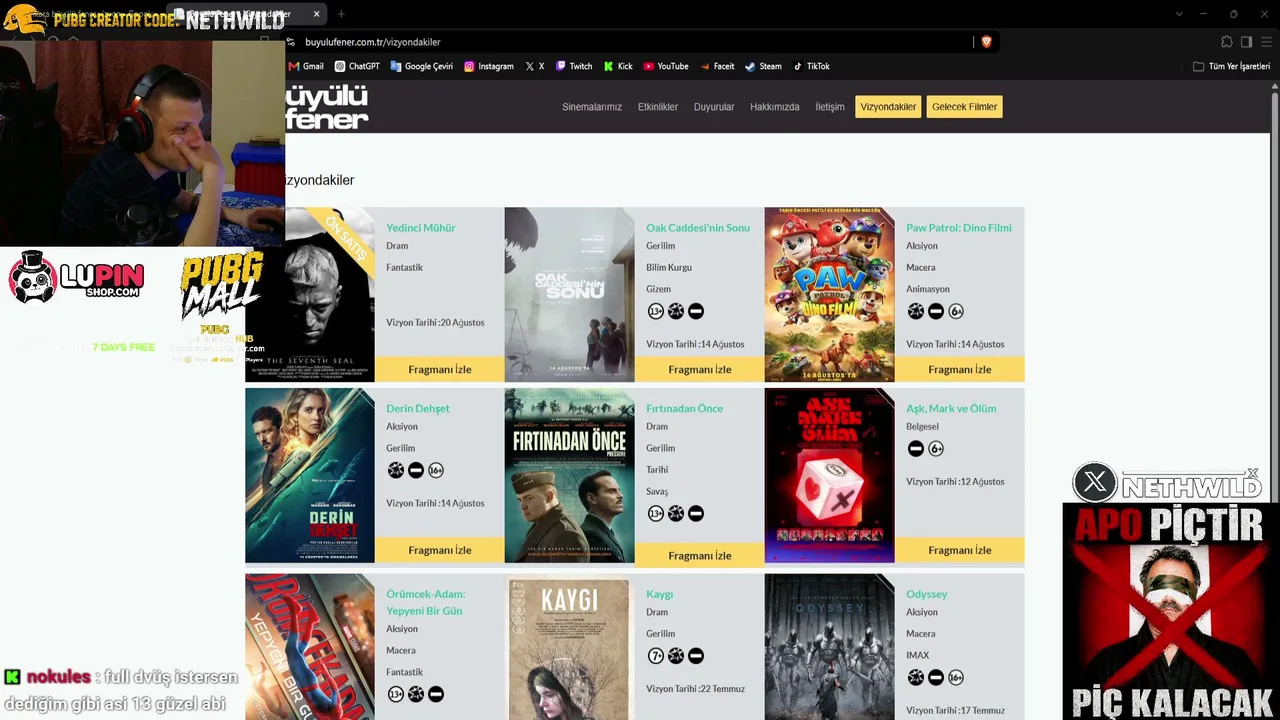Open a new browser tab with the plus button
This screenshot has height=720, width=1280.
(x=341, y=14)
